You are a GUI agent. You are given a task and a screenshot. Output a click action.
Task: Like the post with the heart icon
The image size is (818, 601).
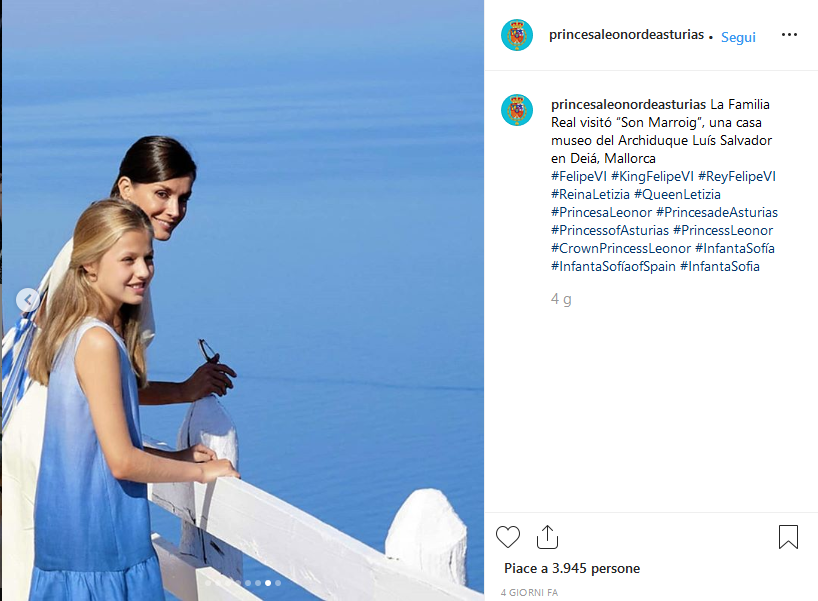pyautogui.click(x=508, y=537)
